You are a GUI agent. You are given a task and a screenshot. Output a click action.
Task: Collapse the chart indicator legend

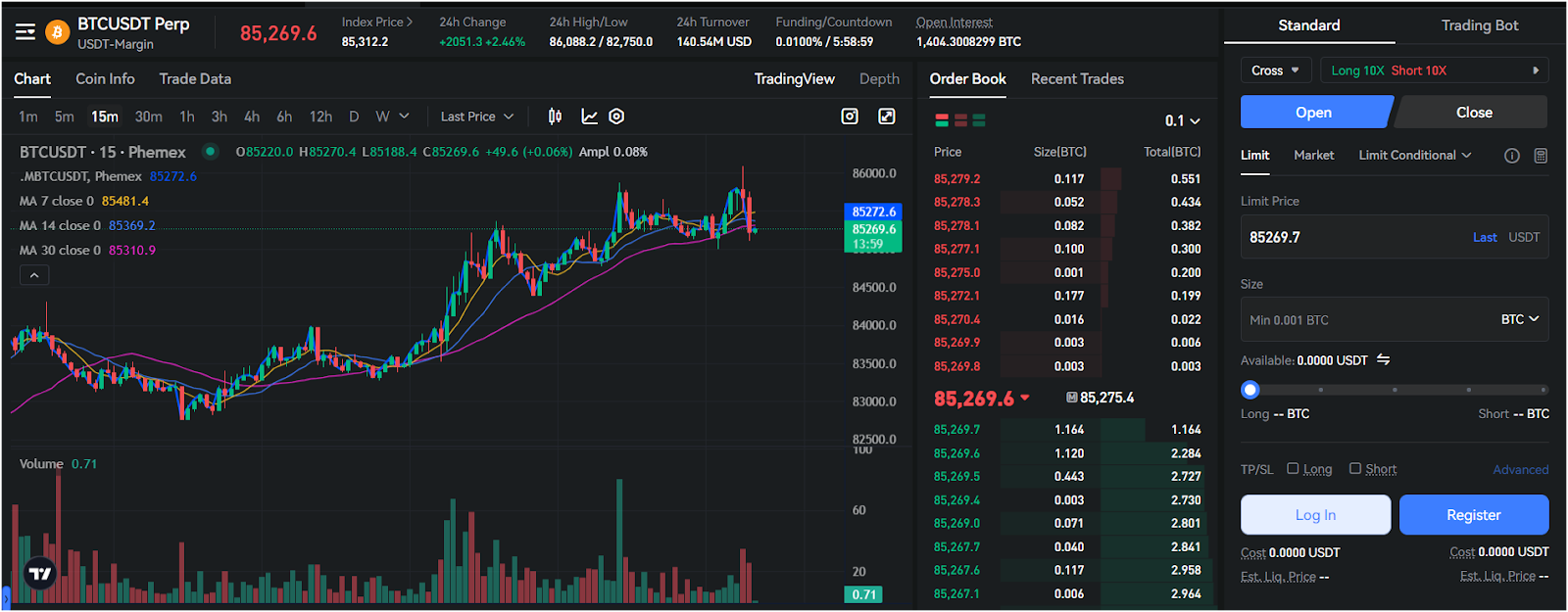pyautogui.click(x=34, y=275)
